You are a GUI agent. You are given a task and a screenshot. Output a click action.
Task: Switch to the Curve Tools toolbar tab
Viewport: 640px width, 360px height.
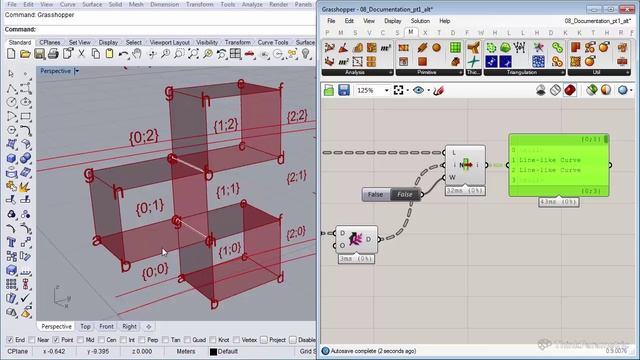click(273, 42)
